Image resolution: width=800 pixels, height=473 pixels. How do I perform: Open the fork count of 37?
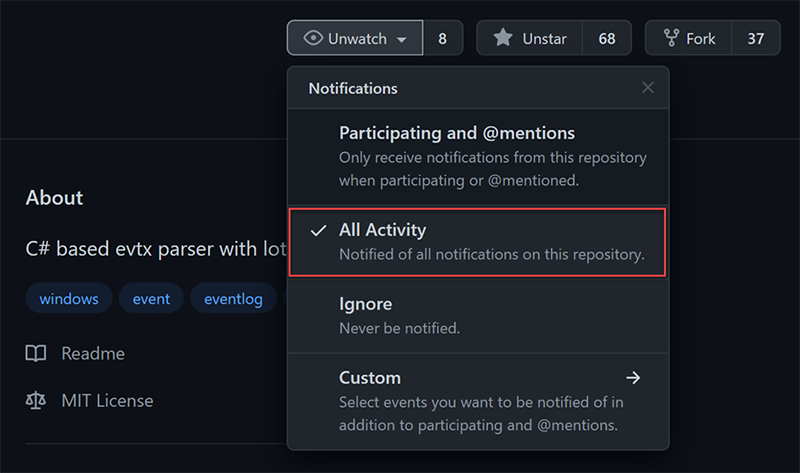[756, 38]
